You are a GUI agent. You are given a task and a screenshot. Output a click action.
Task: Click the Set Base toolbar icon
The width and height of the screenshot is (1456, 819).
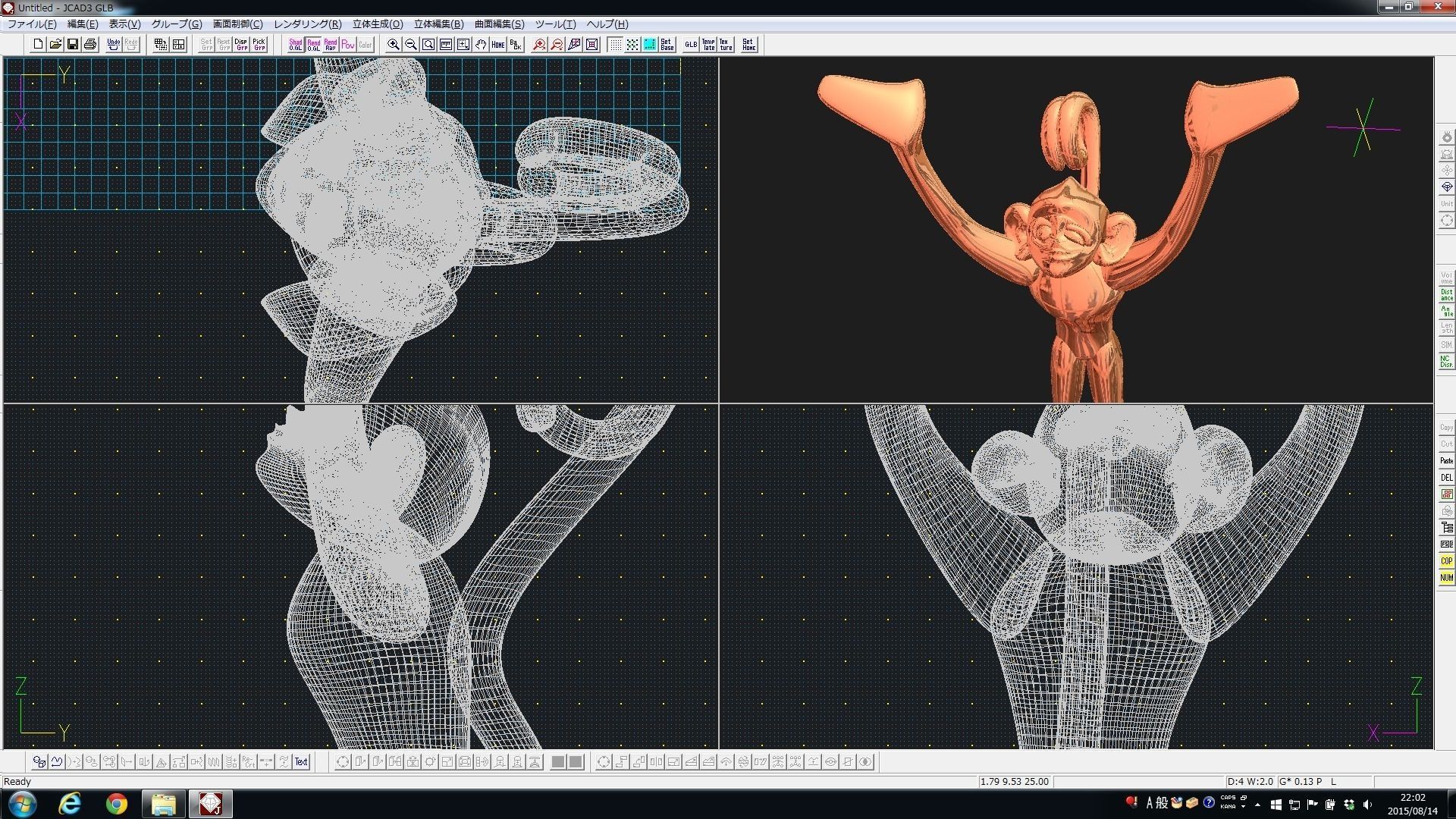tap(667, 45)
